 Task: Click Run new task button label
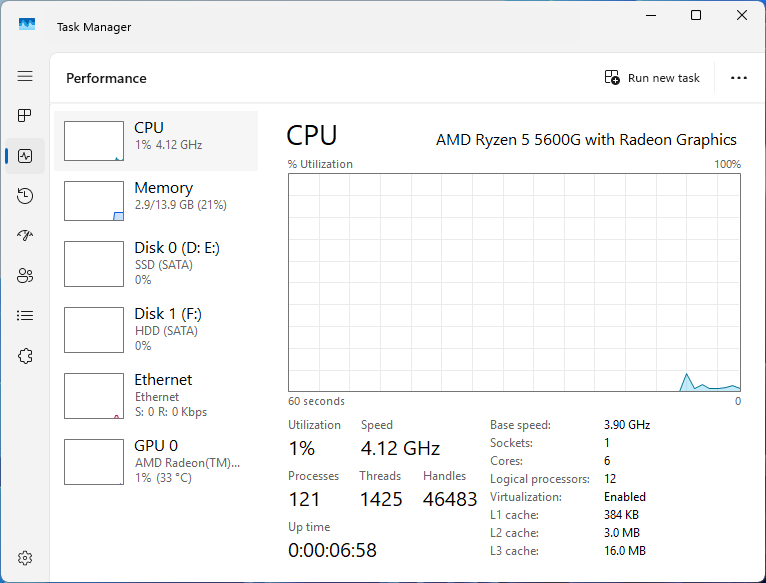663,78
